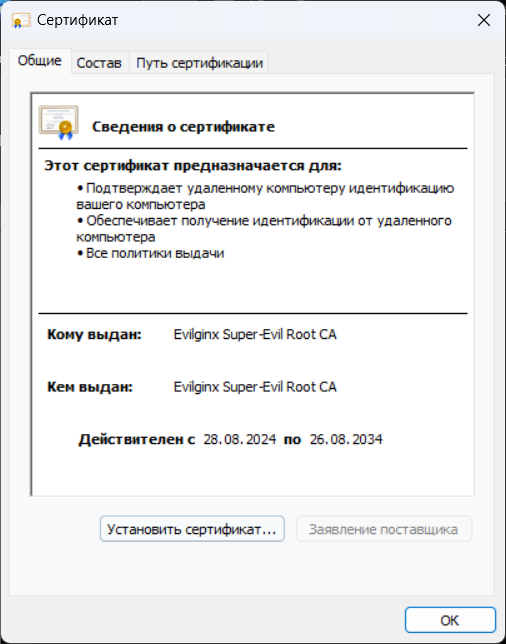
Task: Click the Кому выдан label
Action: click(x=94, y=334)
